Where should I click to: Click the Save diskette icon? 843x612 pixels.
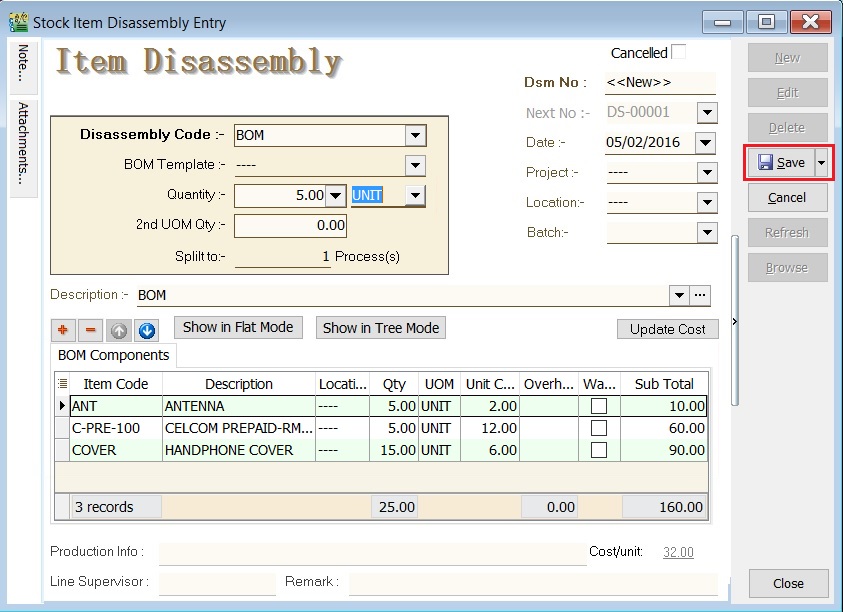click(x=768, y=163)
